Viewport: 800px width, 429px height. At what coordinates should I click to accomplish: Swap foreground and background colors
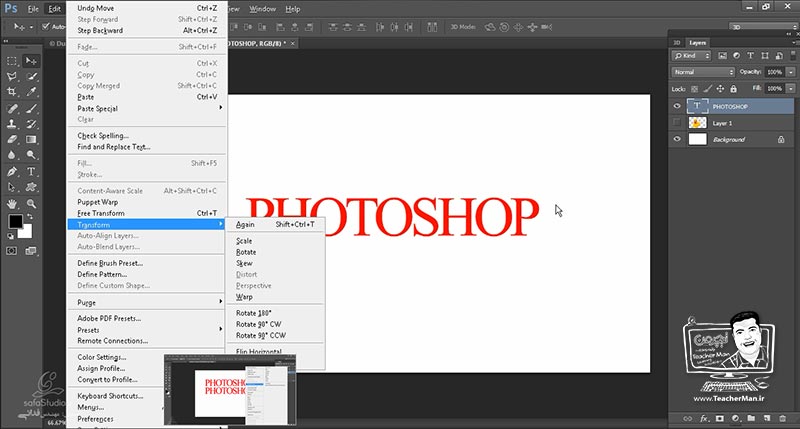pos(30,216)
